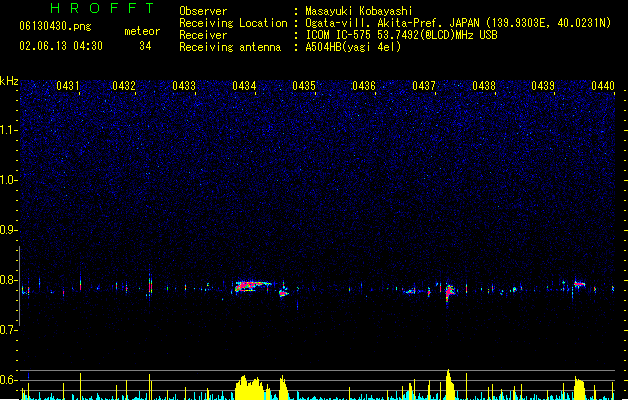Click the 1.0 frequency axis label

pyautogui.click(x=7, y=180)
